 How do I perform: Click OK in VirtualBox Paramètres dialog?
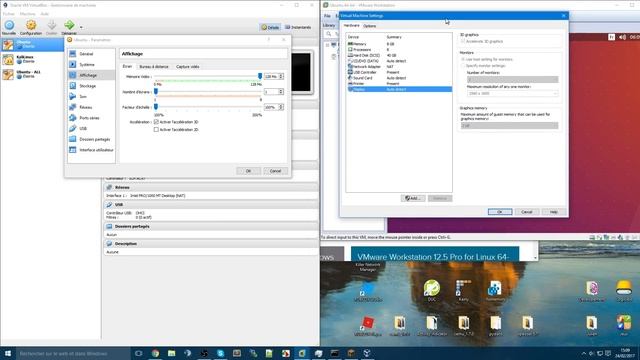[x=248, y=171]
